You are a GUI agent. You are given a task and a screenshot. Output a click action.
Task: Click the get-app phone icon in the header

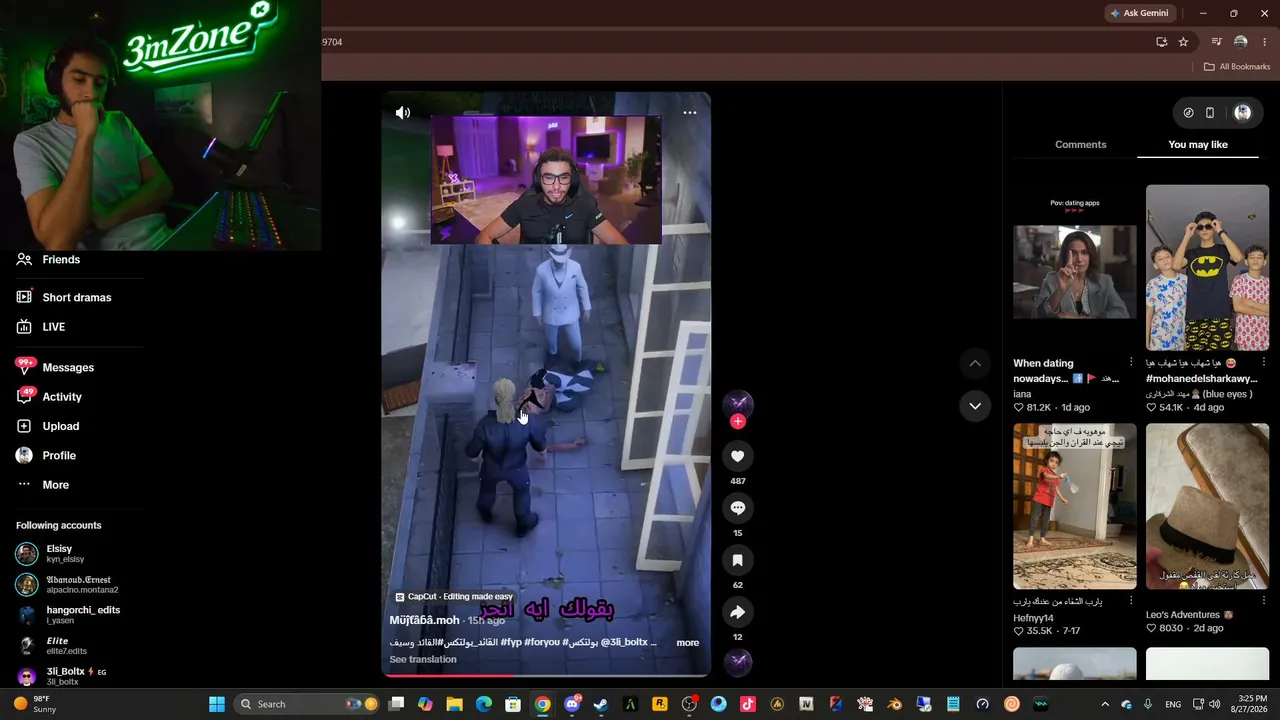1210,113
